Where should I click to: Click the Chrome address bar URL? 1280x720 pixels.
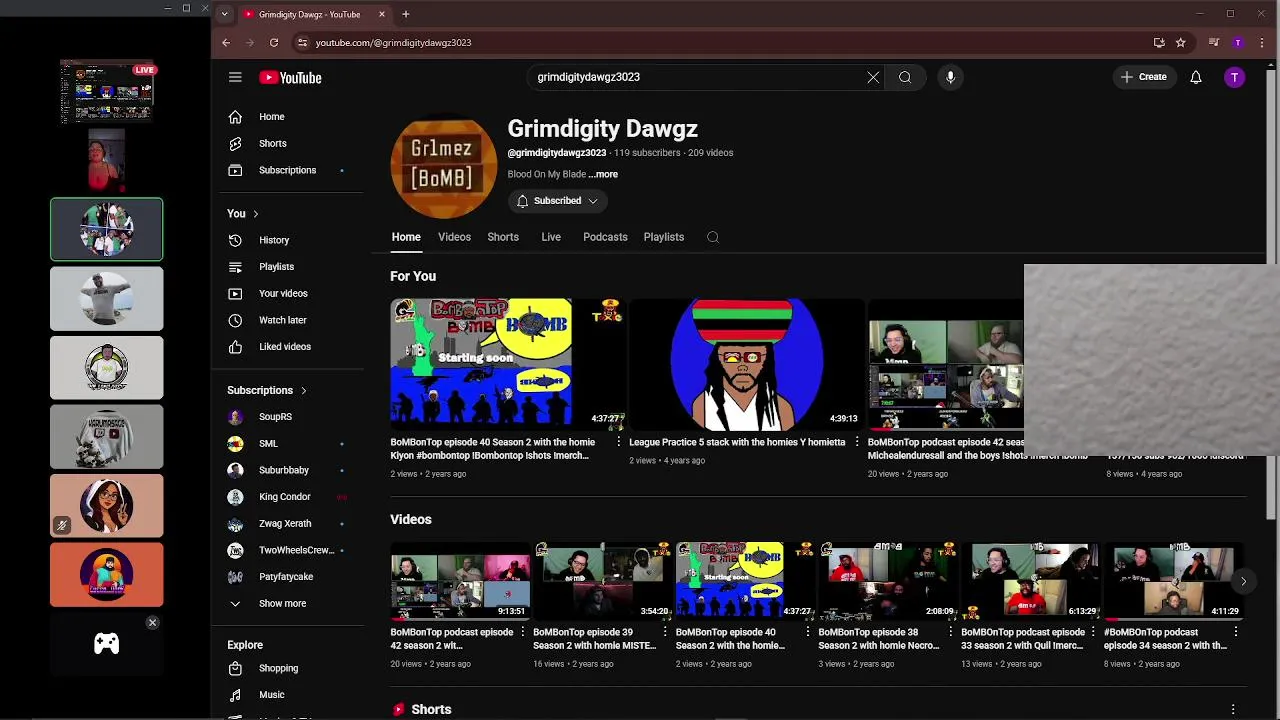(x=393, y=43)
